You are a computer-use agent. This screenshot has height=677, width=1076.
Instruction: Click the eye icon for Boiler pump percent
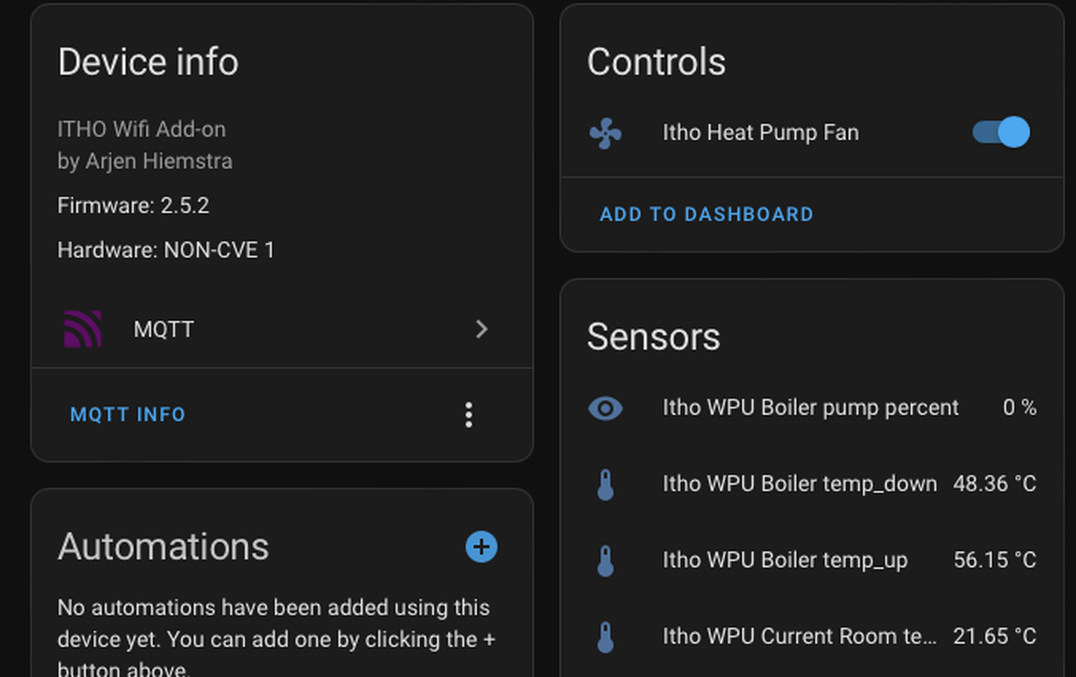coord(605,408)
